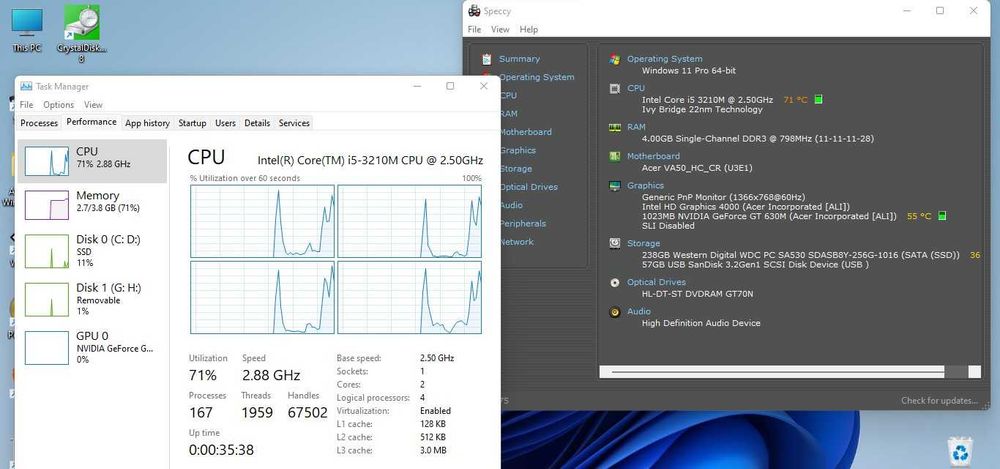The width and height of the screenshot is (1000, 469).
Task: Switch to the Services tab
Action: coord(294,123)
